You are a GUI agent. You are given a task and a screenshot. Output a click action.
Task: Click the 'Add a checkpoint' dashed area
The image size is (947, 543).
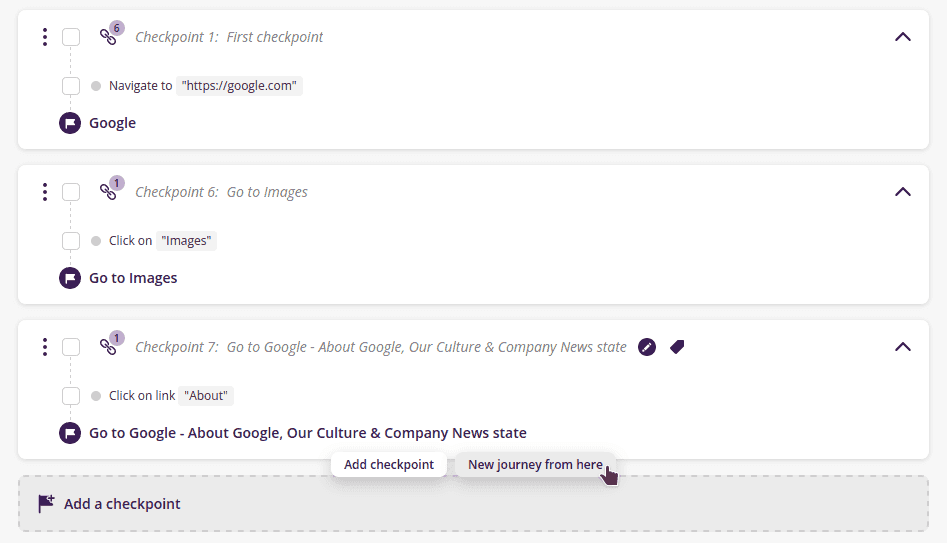[473, 504]
